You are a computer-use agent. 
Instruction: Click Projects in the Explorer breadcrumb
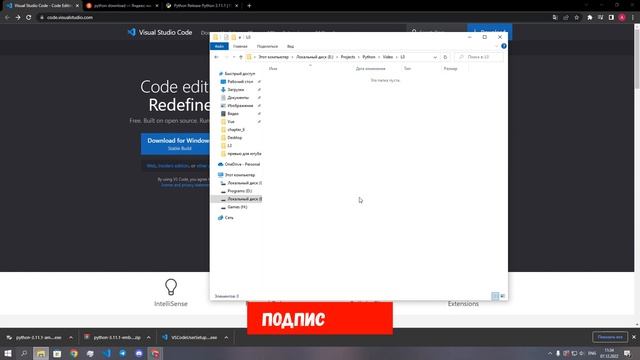[x=348, y=57]
